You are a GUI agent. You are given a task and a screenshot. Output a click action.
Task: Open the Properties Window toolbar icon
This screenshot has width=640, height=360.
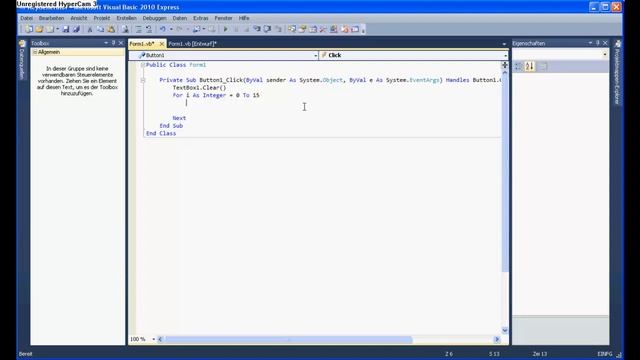point(302,29)
